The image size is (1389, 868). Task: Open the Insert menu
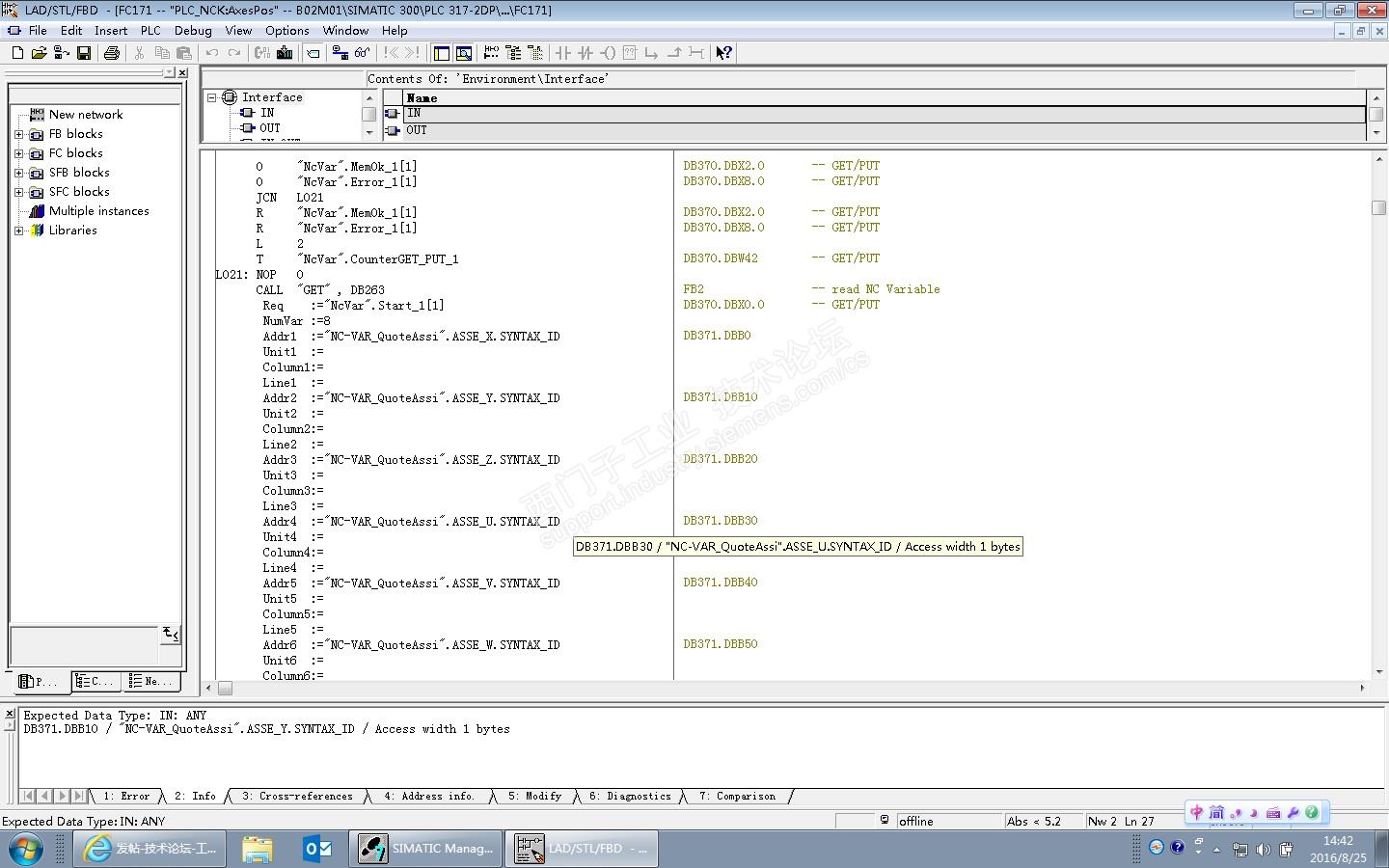(x=111, y=30)
